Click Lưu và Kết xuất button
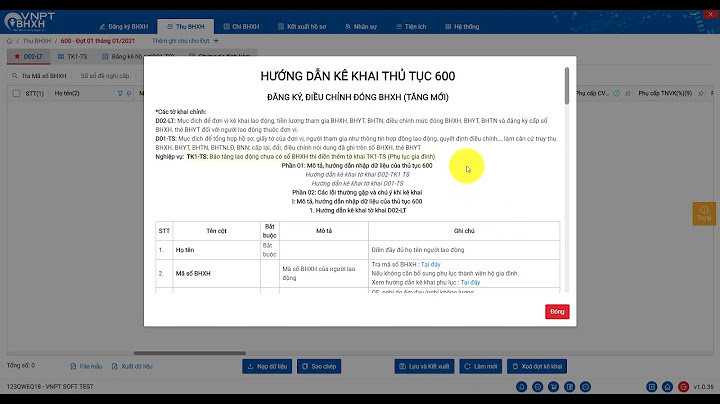720x404 pixels. [x=424, y=366]
